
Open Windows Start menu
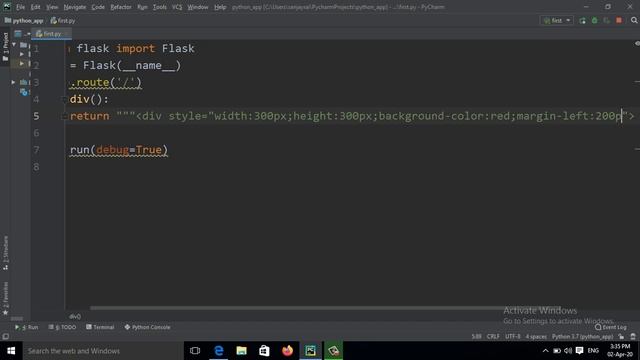point(11,351)
